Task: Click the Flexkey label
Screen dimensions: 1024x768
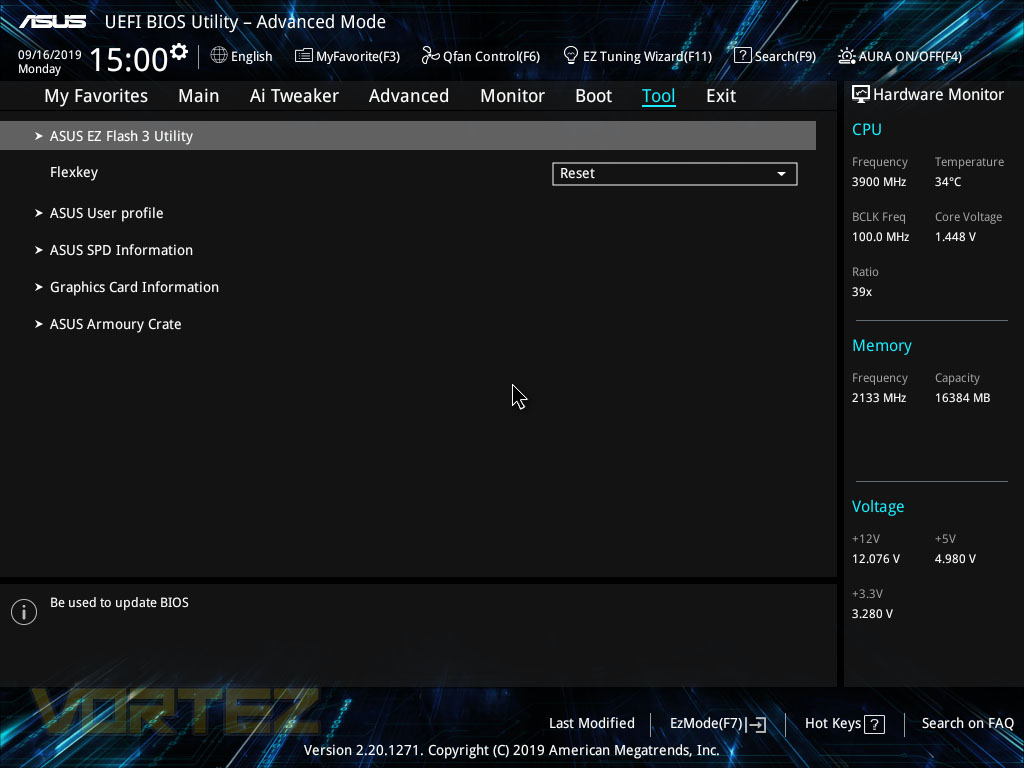Action: click(x=74, y=172)
